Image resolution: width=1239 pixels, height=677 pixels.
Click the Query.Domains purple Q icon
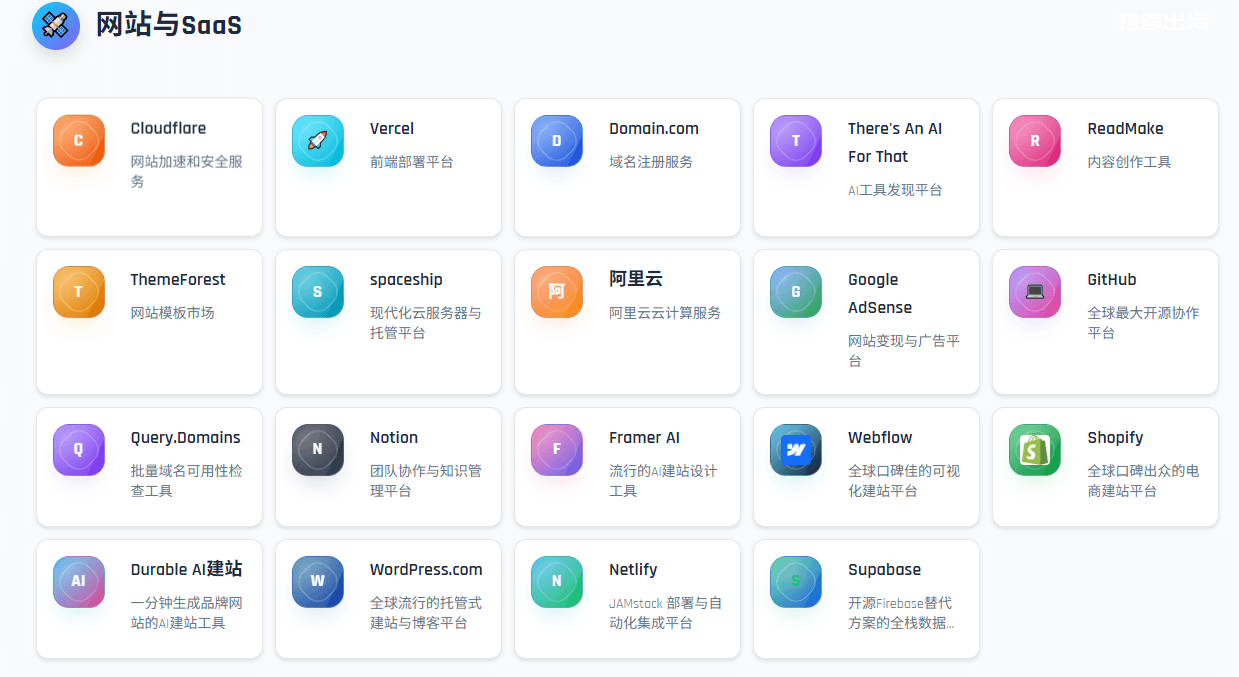[x=79, y=450]
